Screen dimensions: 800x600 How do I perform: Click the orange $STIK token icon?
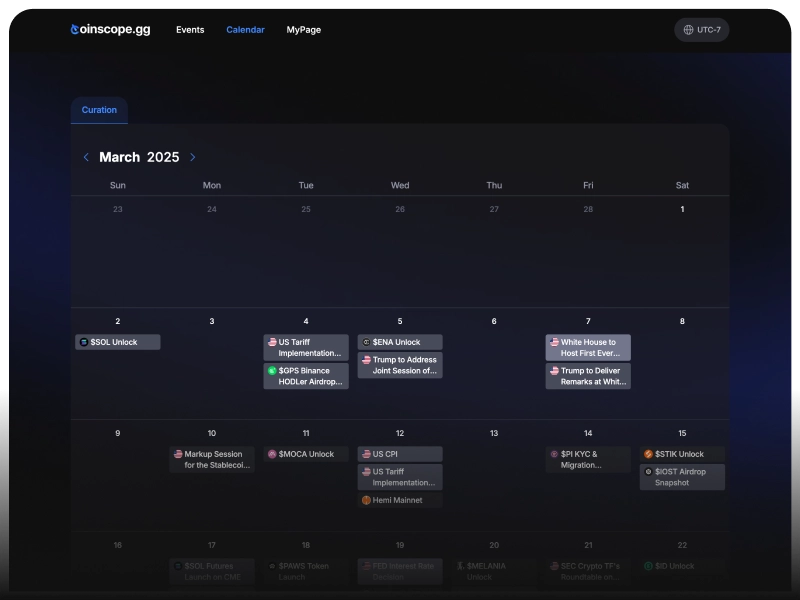(648, 454)
